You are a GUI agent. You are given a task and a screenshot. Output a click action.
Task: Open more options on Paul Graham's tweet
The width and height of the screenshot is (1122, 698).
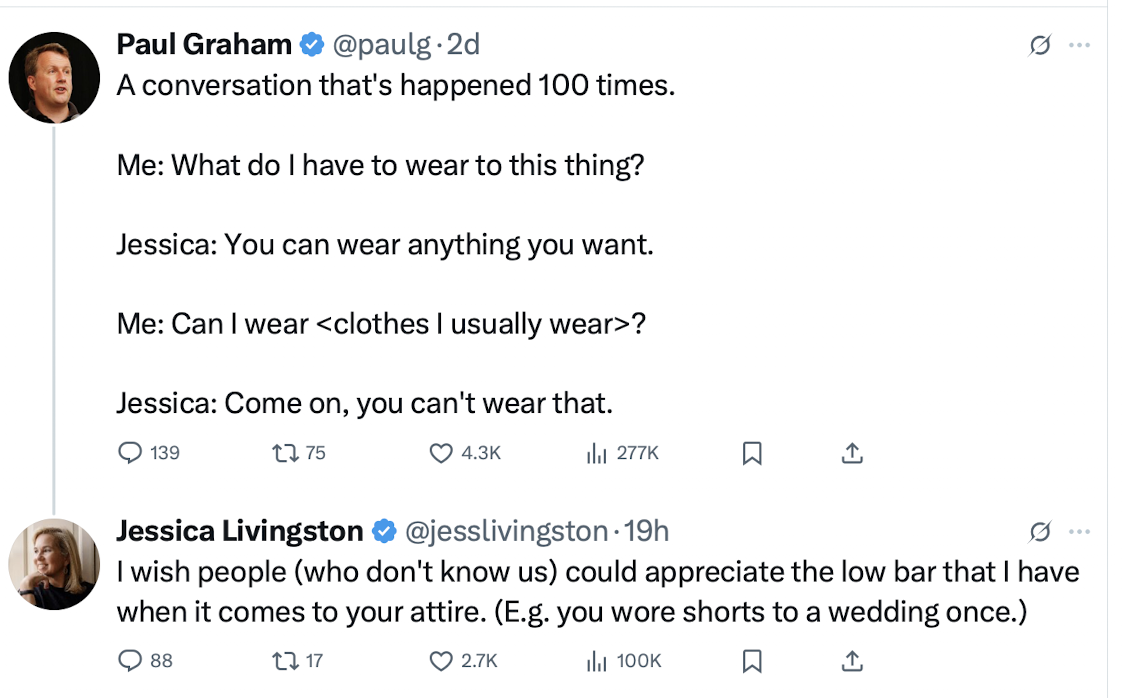pos(1079,45)
